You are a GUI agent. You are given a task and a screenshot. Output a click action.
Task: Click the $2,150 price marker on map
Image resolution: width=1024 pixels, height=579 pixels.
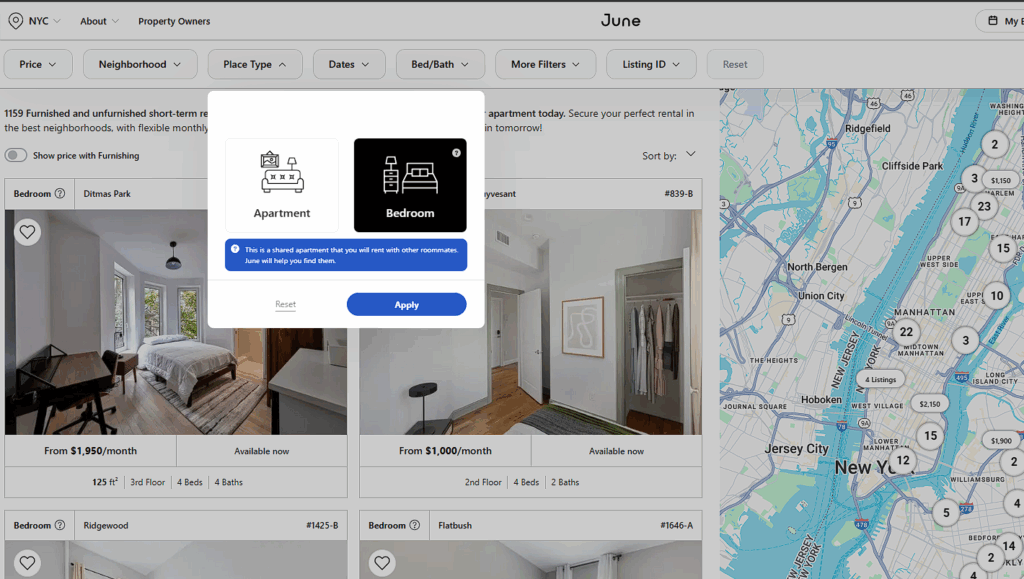click(929, 404)
